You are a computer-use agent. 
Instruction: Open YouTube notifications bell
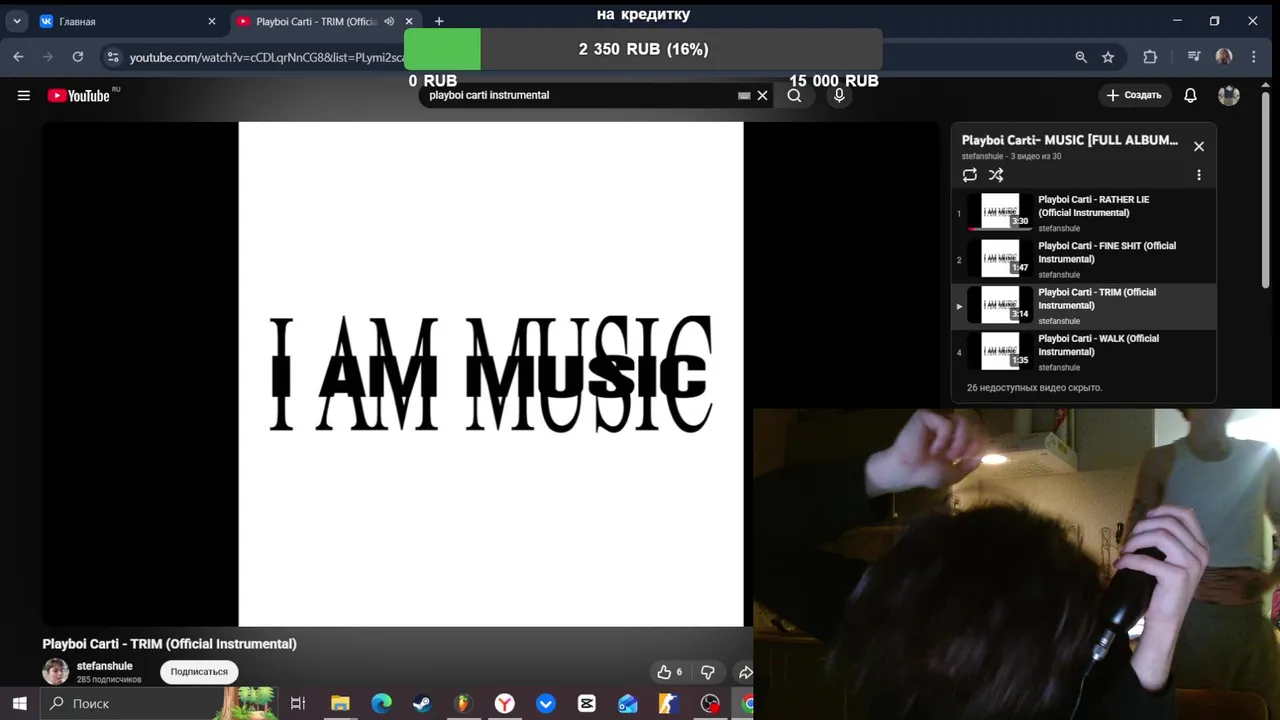[1190, 96]
